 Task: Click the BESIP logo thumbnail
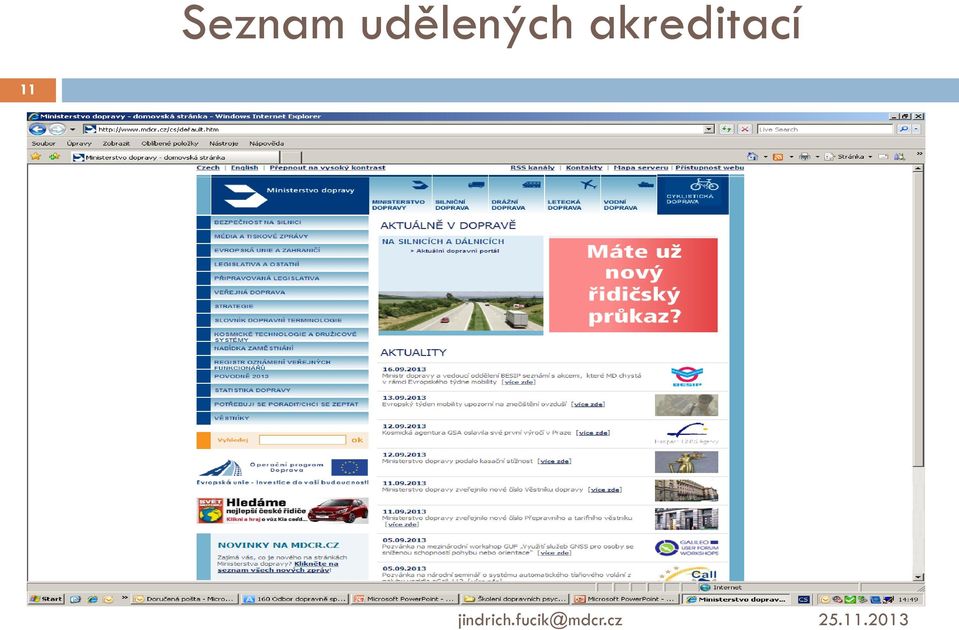[x=686, y=376]
